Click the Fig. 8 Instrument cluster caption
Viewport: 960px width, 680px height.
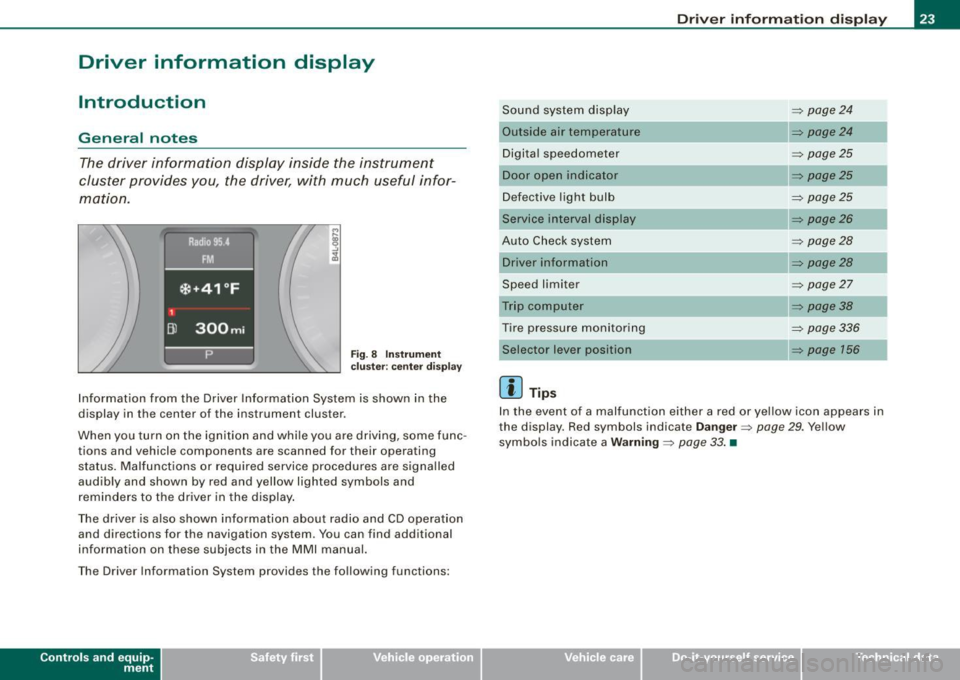(x=406, y=361)
